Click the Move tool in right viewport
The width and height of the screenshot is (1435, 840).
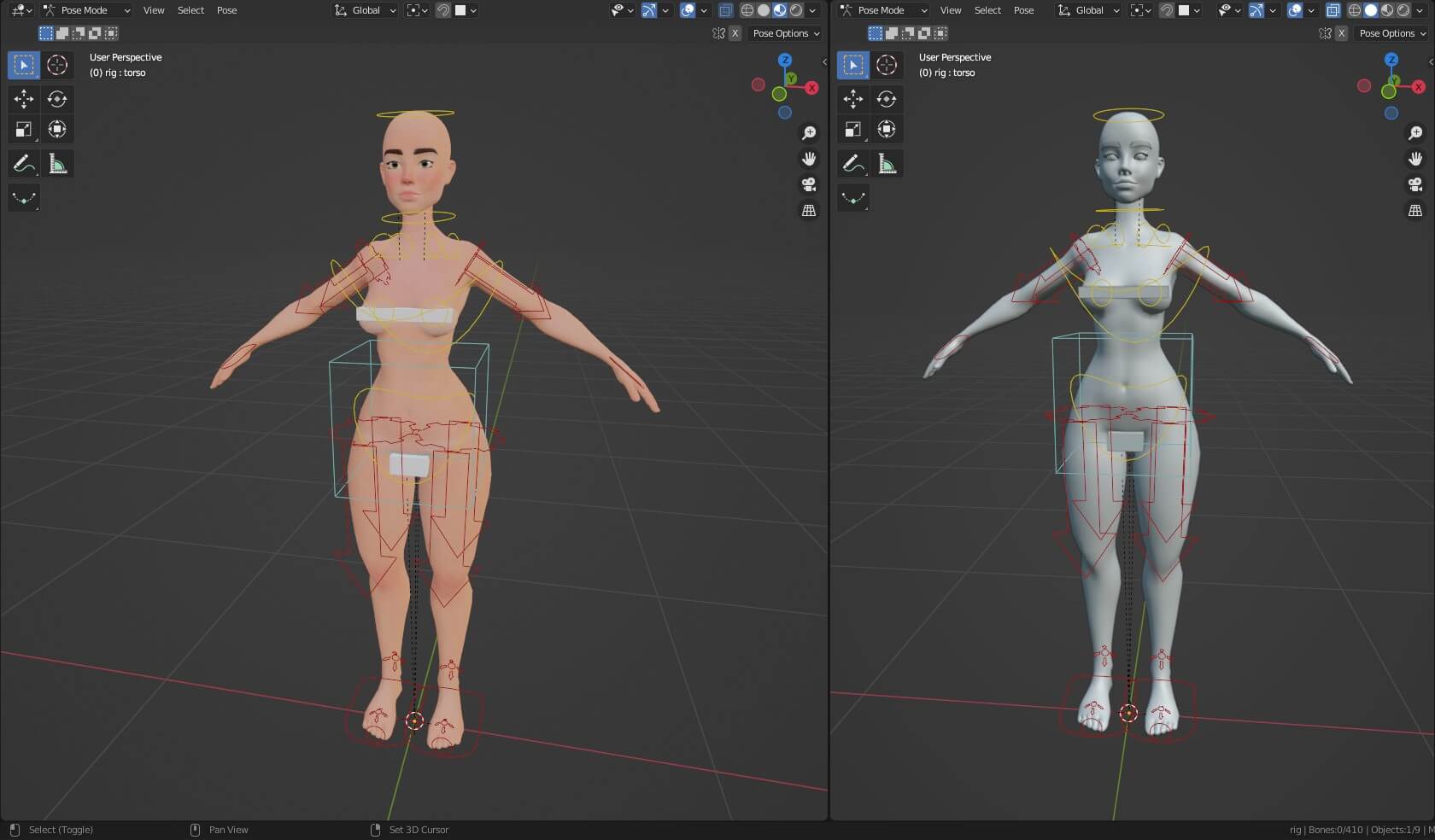point(853,99)
